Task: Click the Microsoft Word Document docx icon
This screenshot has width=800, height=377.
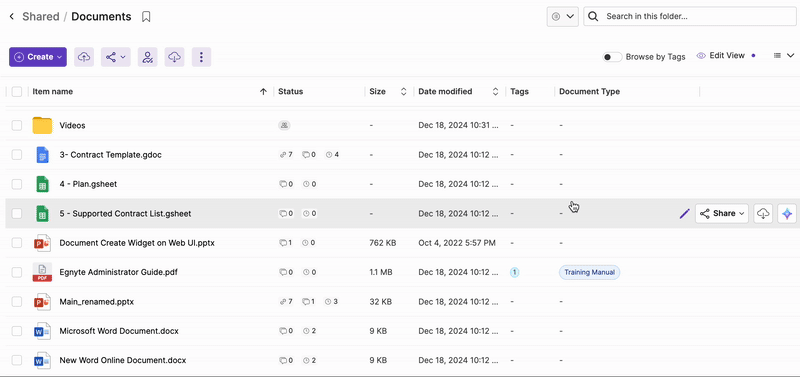Action: (42, 331)
